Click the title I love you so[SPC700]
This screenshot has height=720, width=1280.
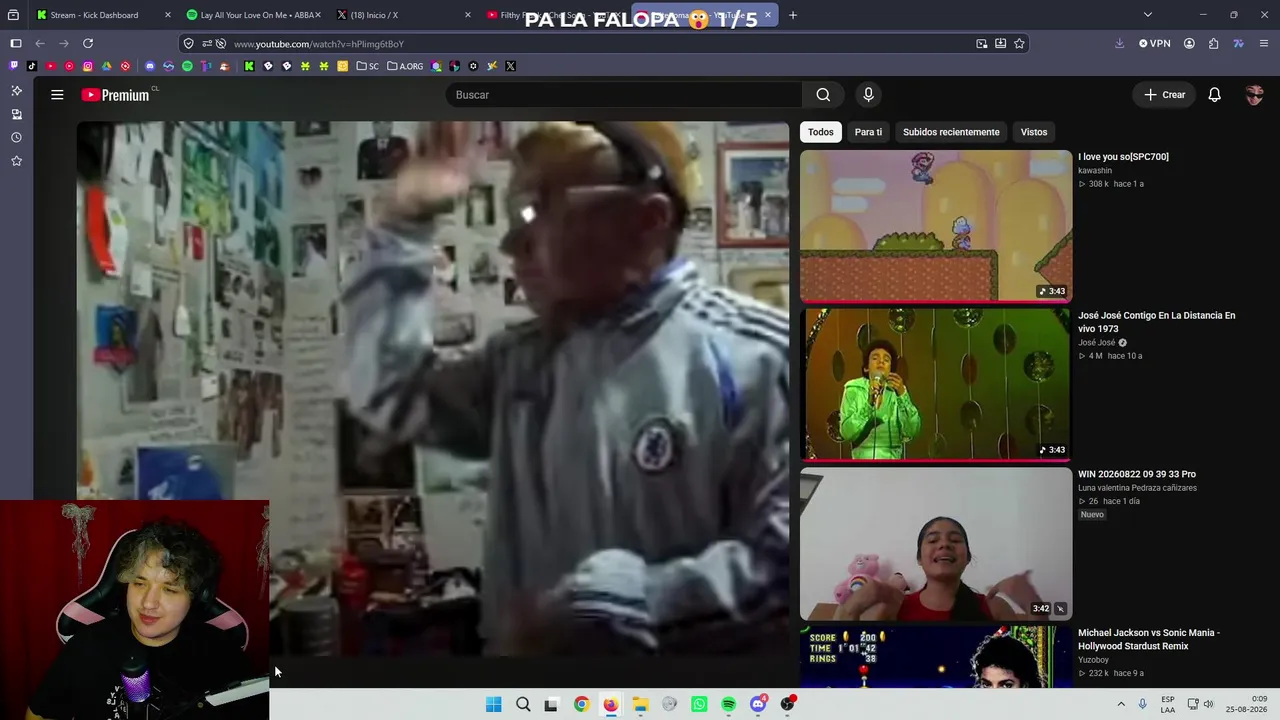[1123, 157]
